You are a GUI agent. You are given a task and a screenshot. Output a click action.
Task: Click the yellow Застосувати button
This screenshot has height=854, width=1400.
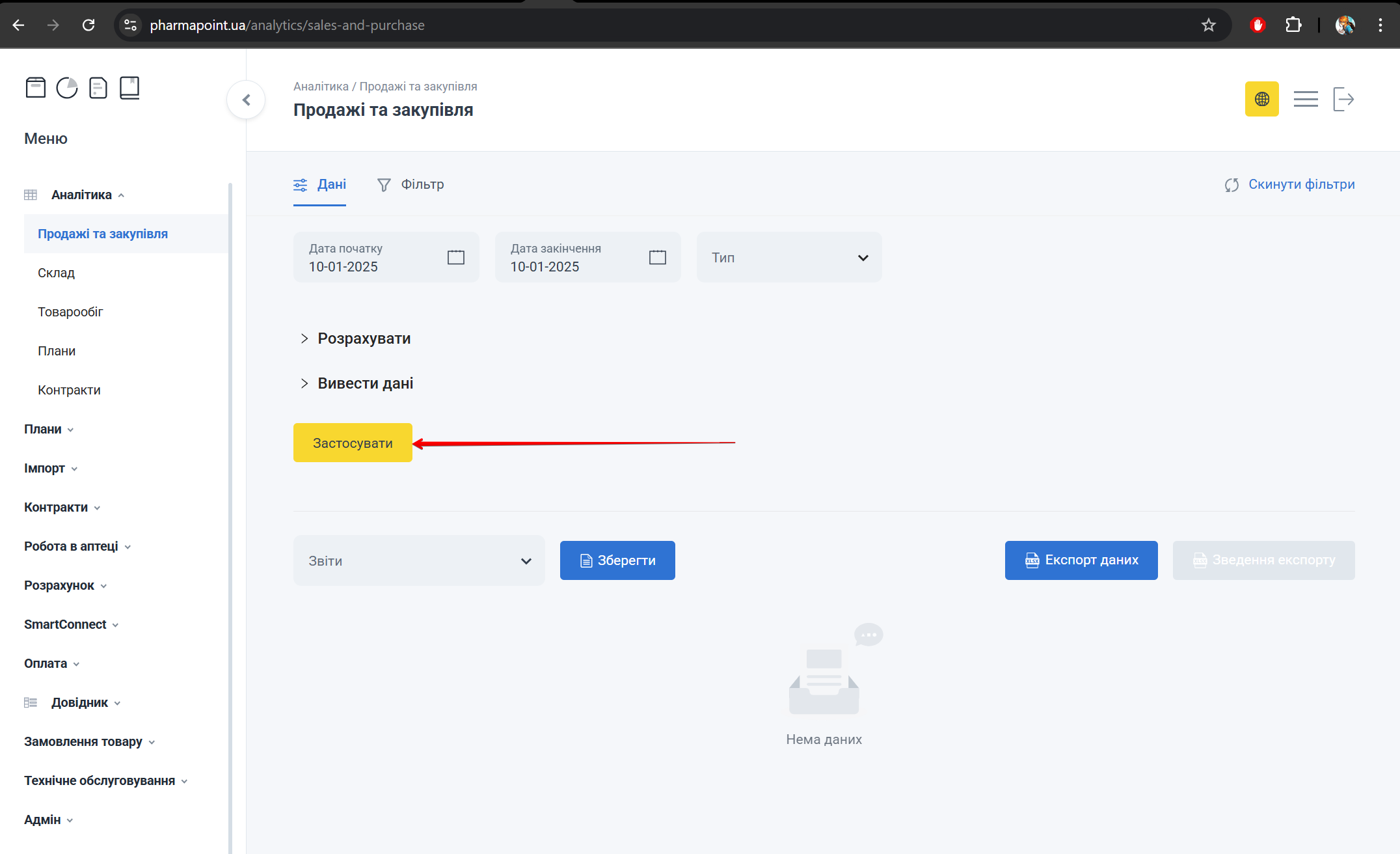[x=353, y=443]
